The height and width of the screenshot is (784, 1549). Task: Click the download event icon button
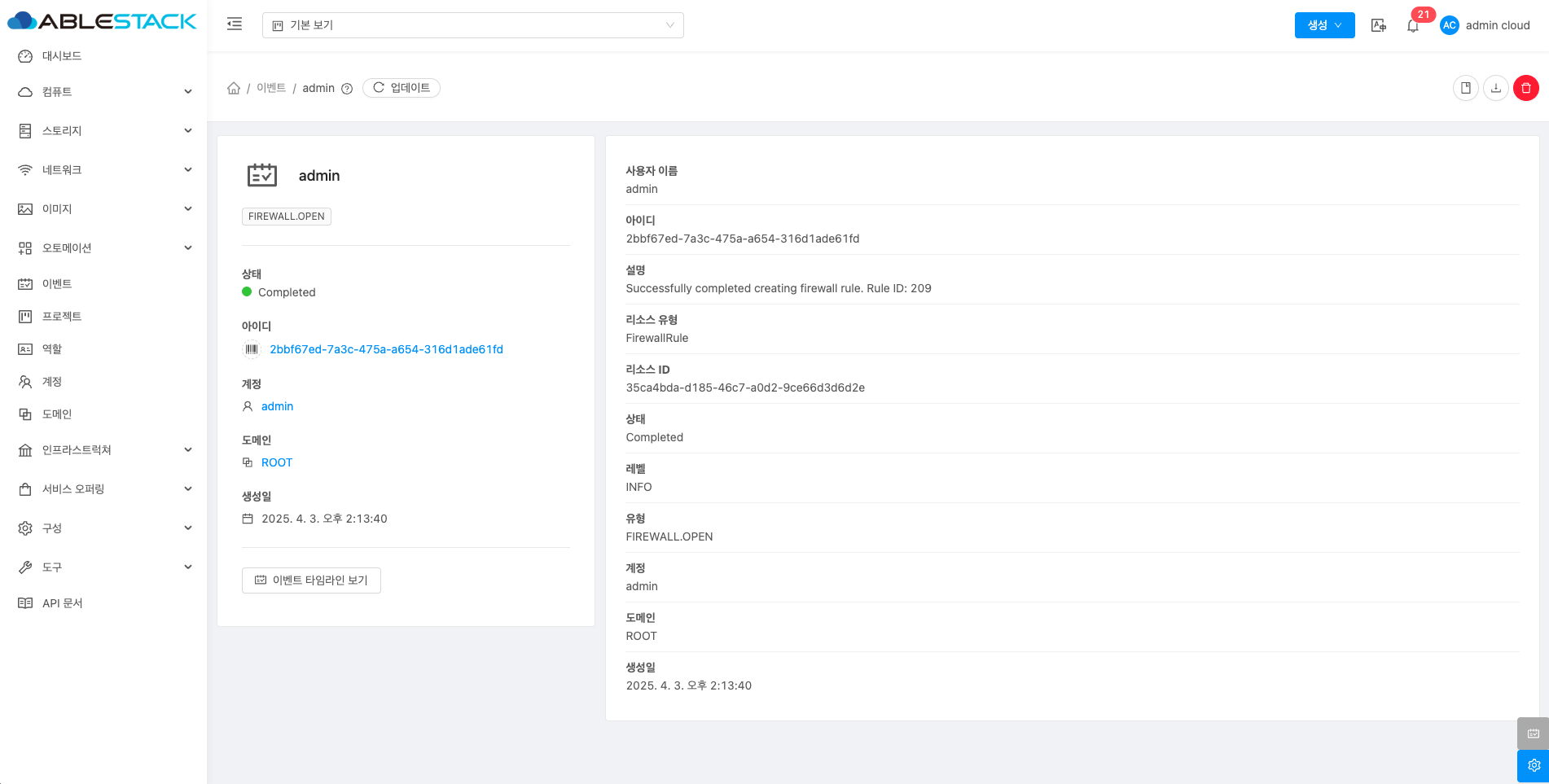pyautogui.click(x=1495, y=88)
